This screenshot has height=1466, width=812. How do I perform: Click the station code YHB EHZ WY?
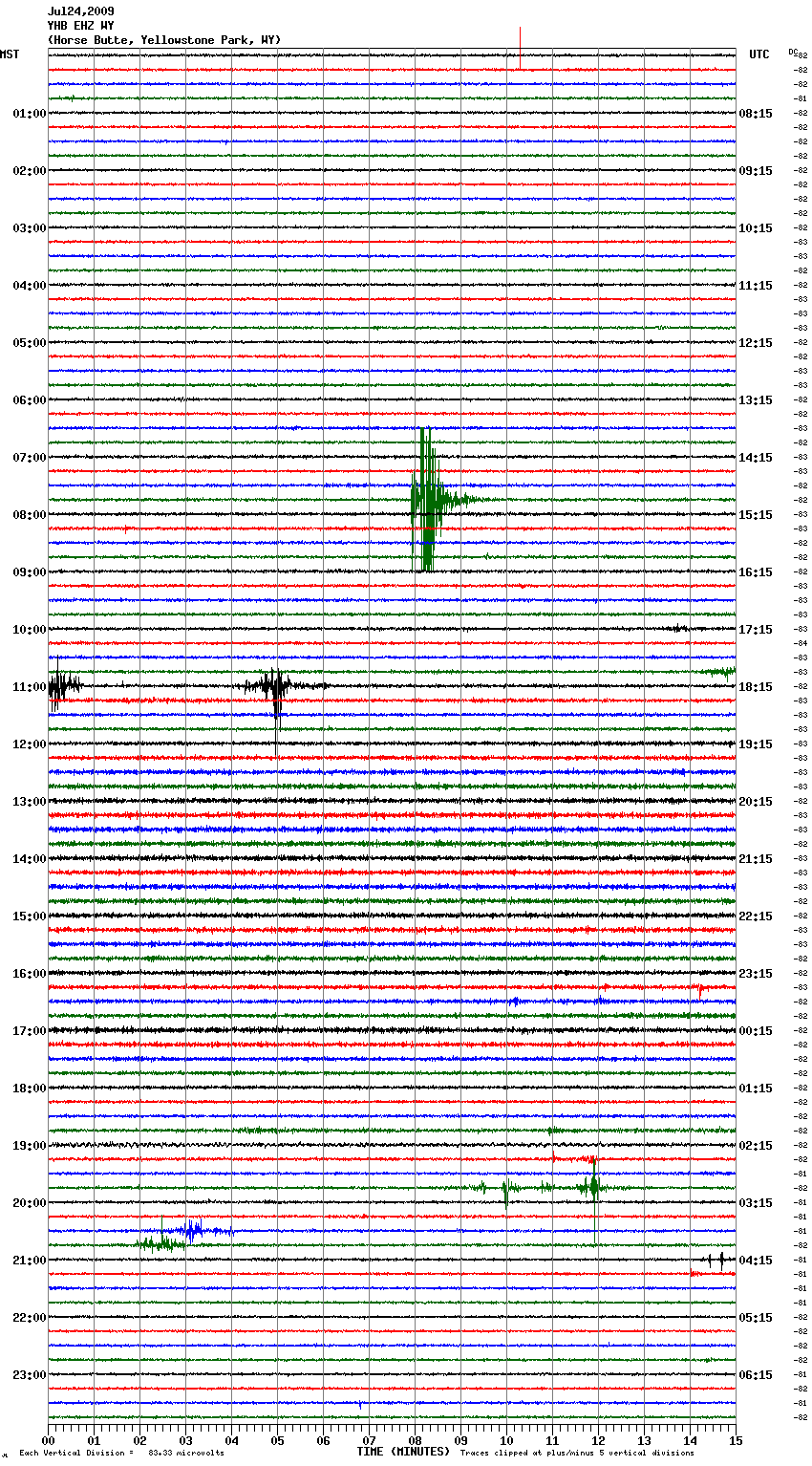tap(80, 26)
